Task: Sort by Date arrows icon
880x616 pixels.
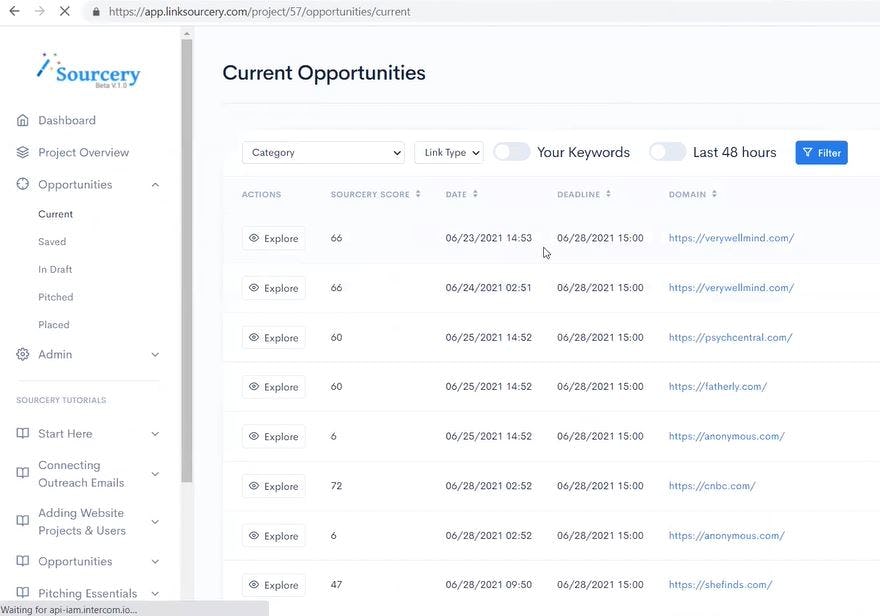Action: pyautogui.click(x=475, y=194)
